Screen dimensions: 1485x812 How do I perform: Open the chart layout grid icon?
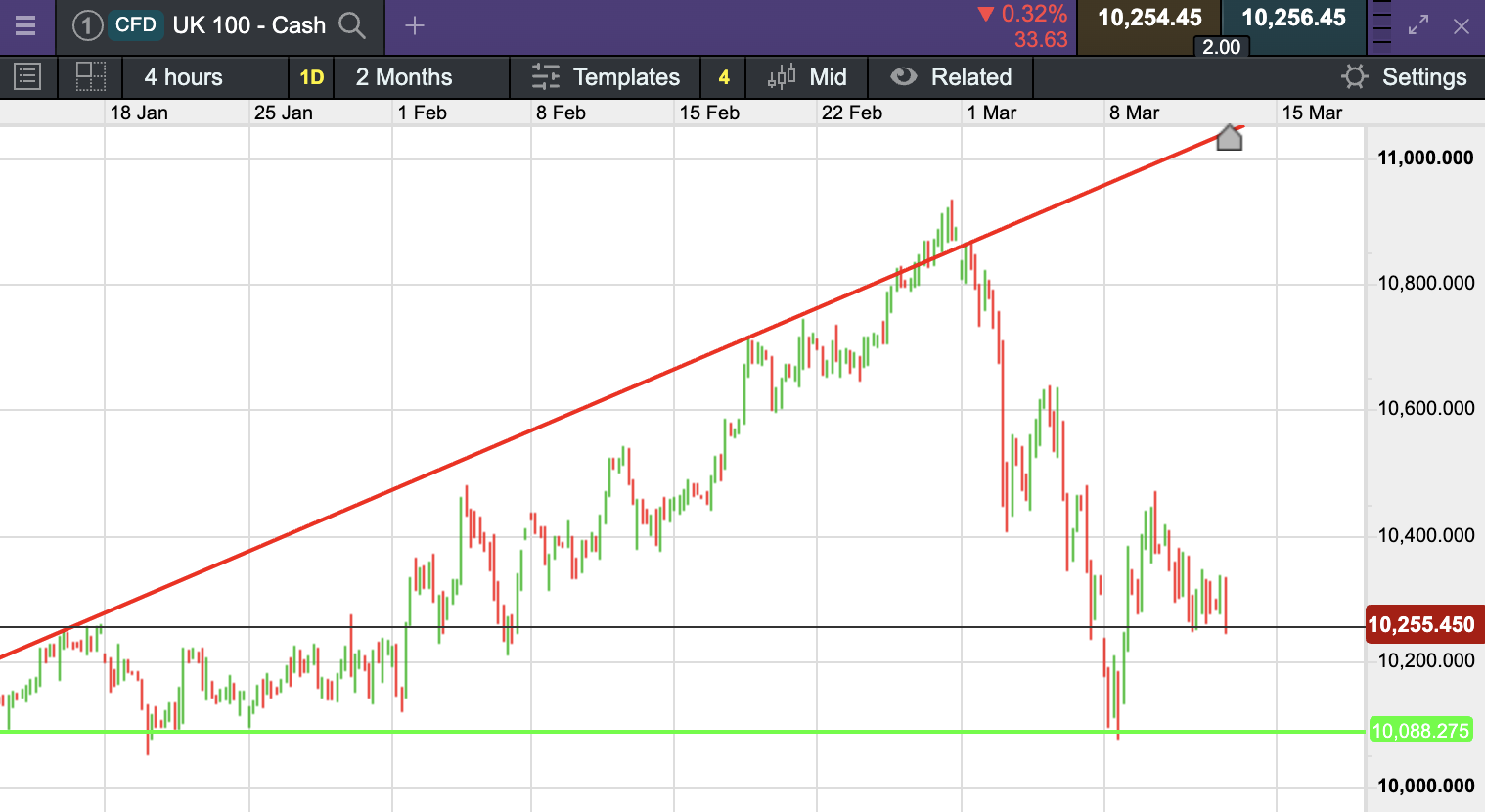pyautogui.click(x=91, y=76)
